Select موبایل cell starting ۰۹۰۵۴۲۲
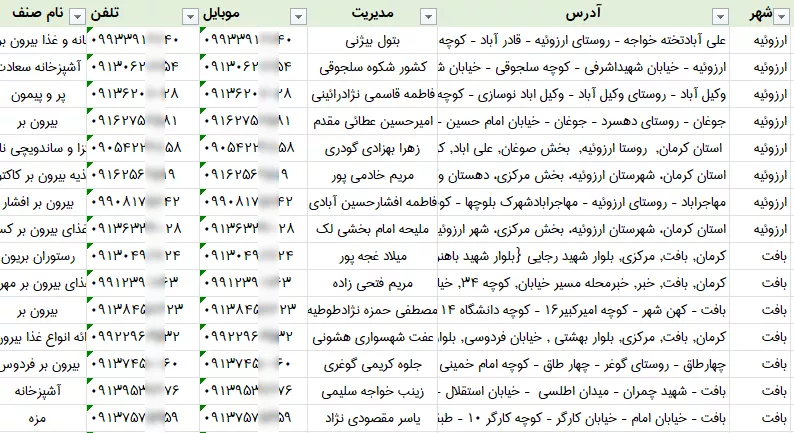 pos(253,148)
